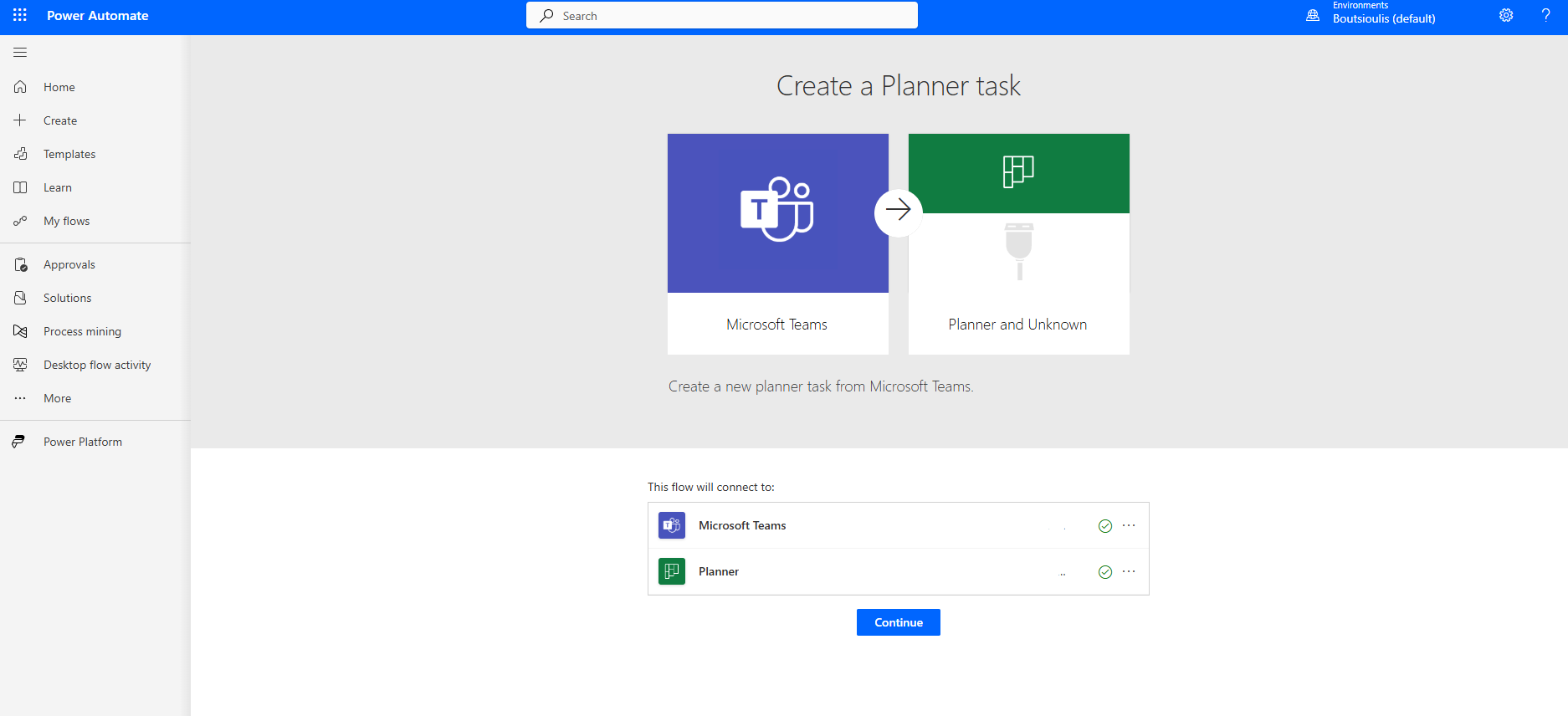The image size is (1568, 716).
Task: Click the Environments globe icon
Action: point(1313,15)
